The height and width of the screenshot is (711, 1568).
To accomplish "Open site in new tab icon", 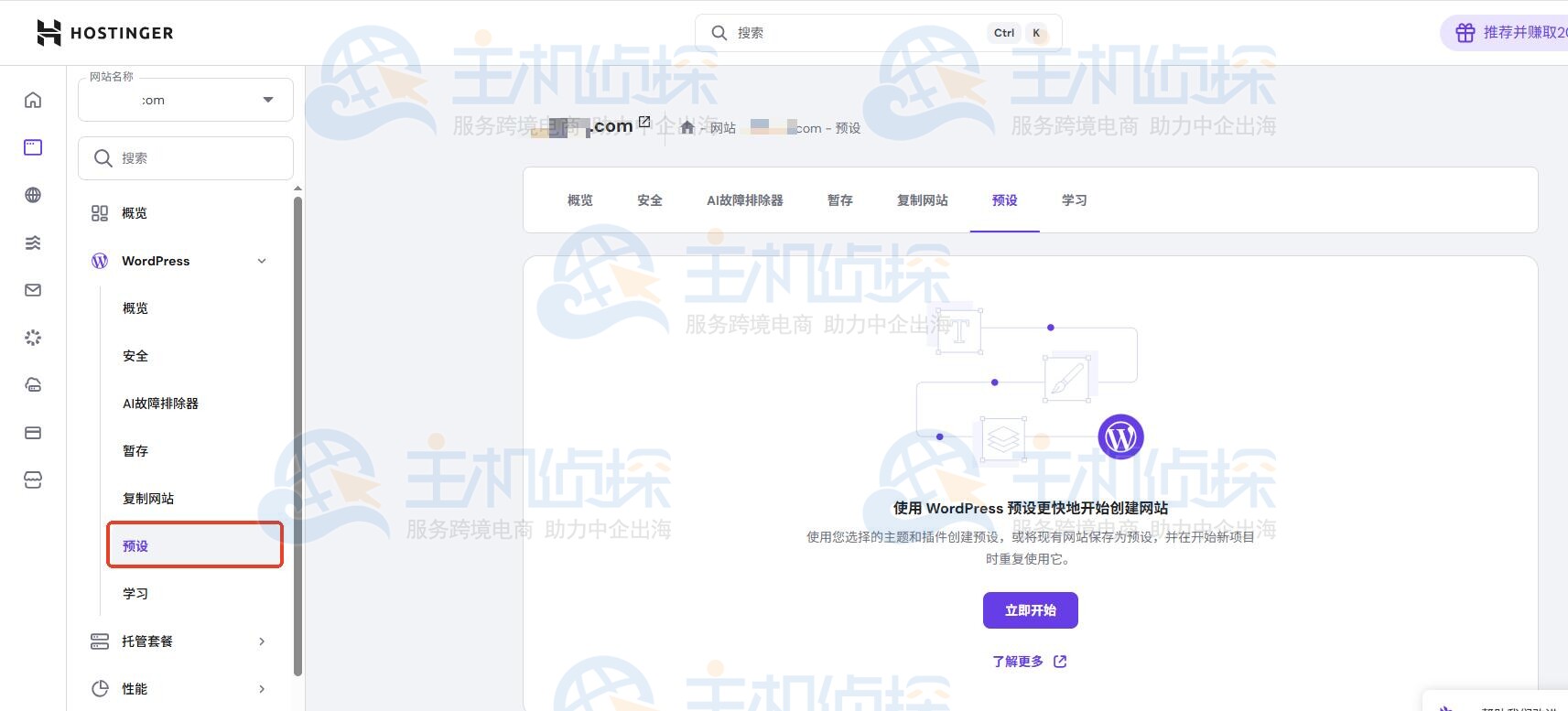I will click(x=644, y=122).
